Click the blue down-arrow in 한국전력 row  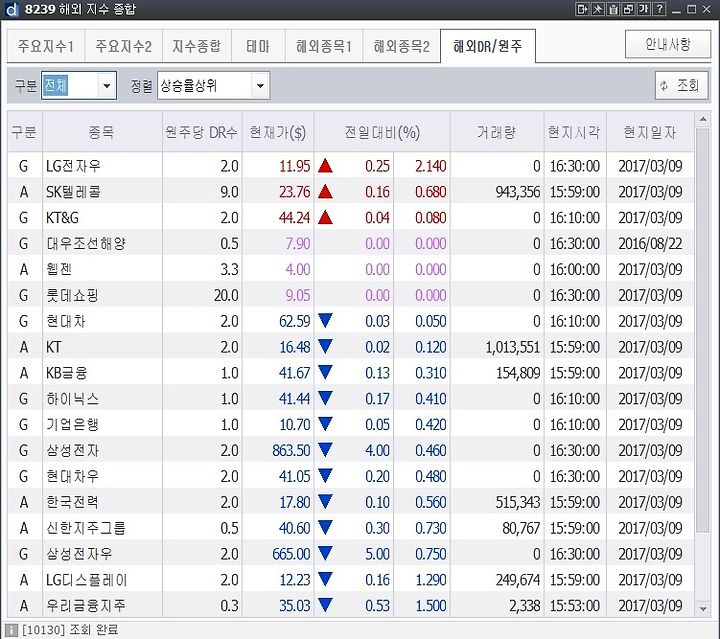[325, 502]
